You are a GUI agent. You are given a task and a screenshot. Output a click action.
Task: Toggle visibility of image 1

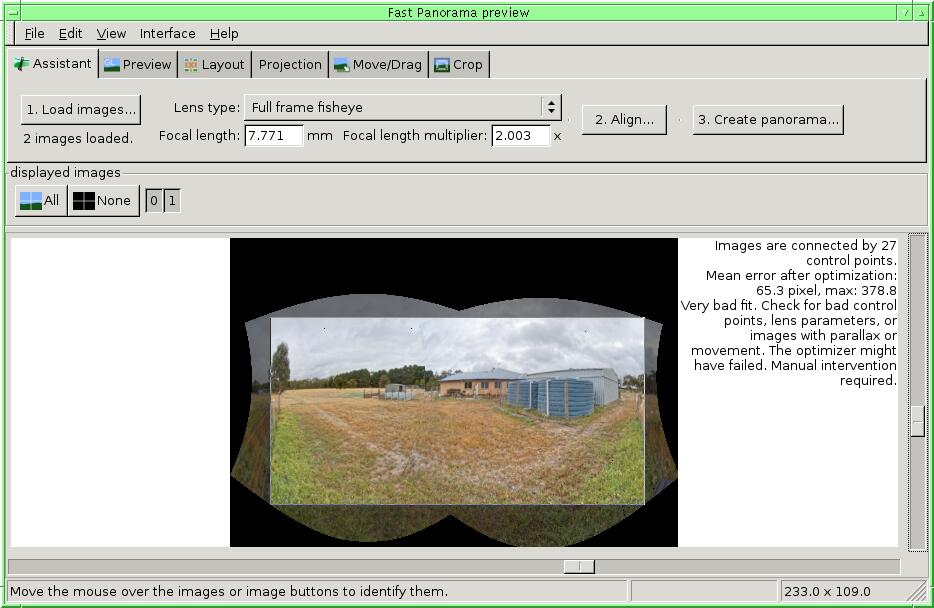click(x=172, y=201)
